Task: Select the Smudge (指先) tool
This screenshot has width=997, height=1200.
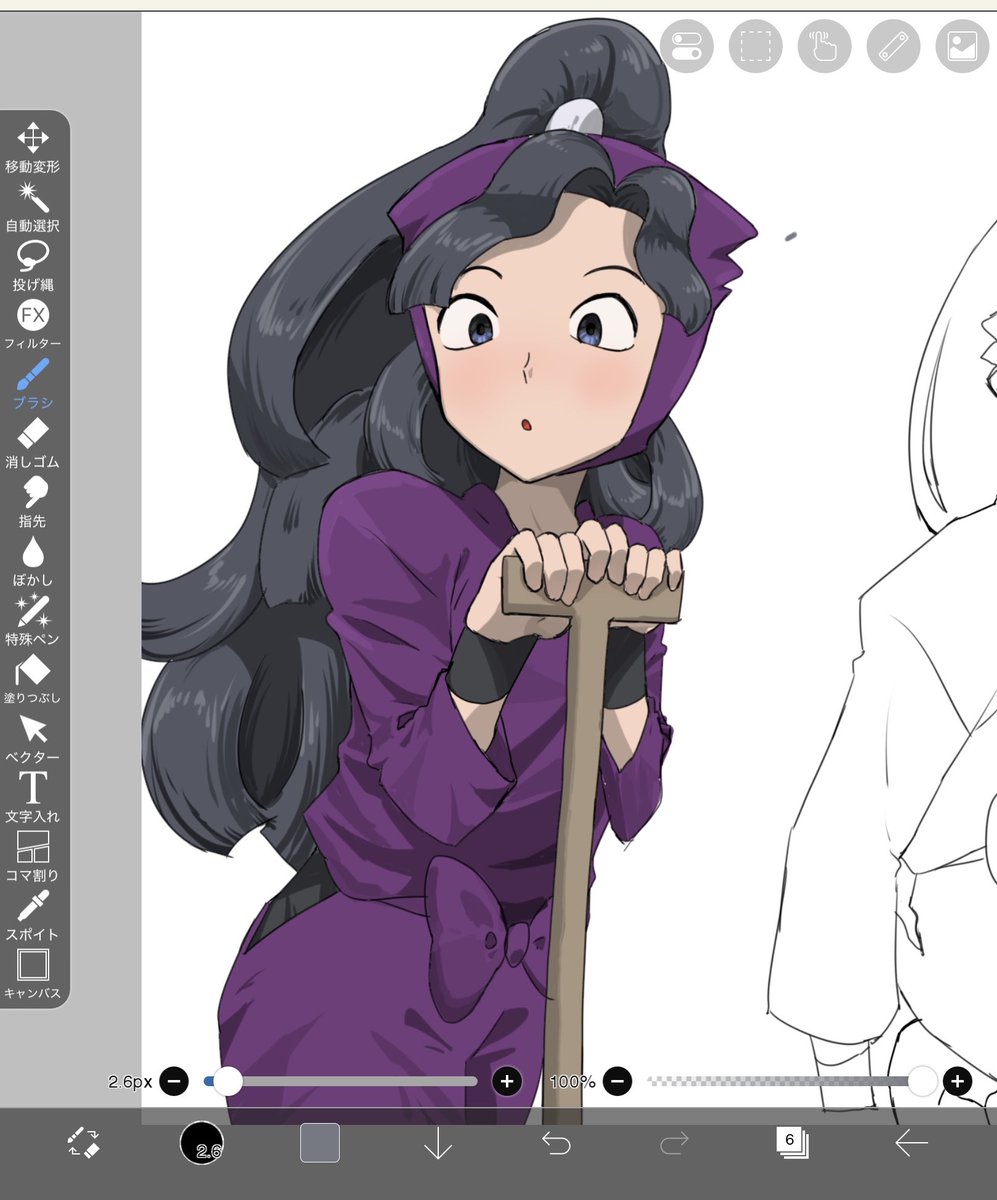Action: [33, 502]
